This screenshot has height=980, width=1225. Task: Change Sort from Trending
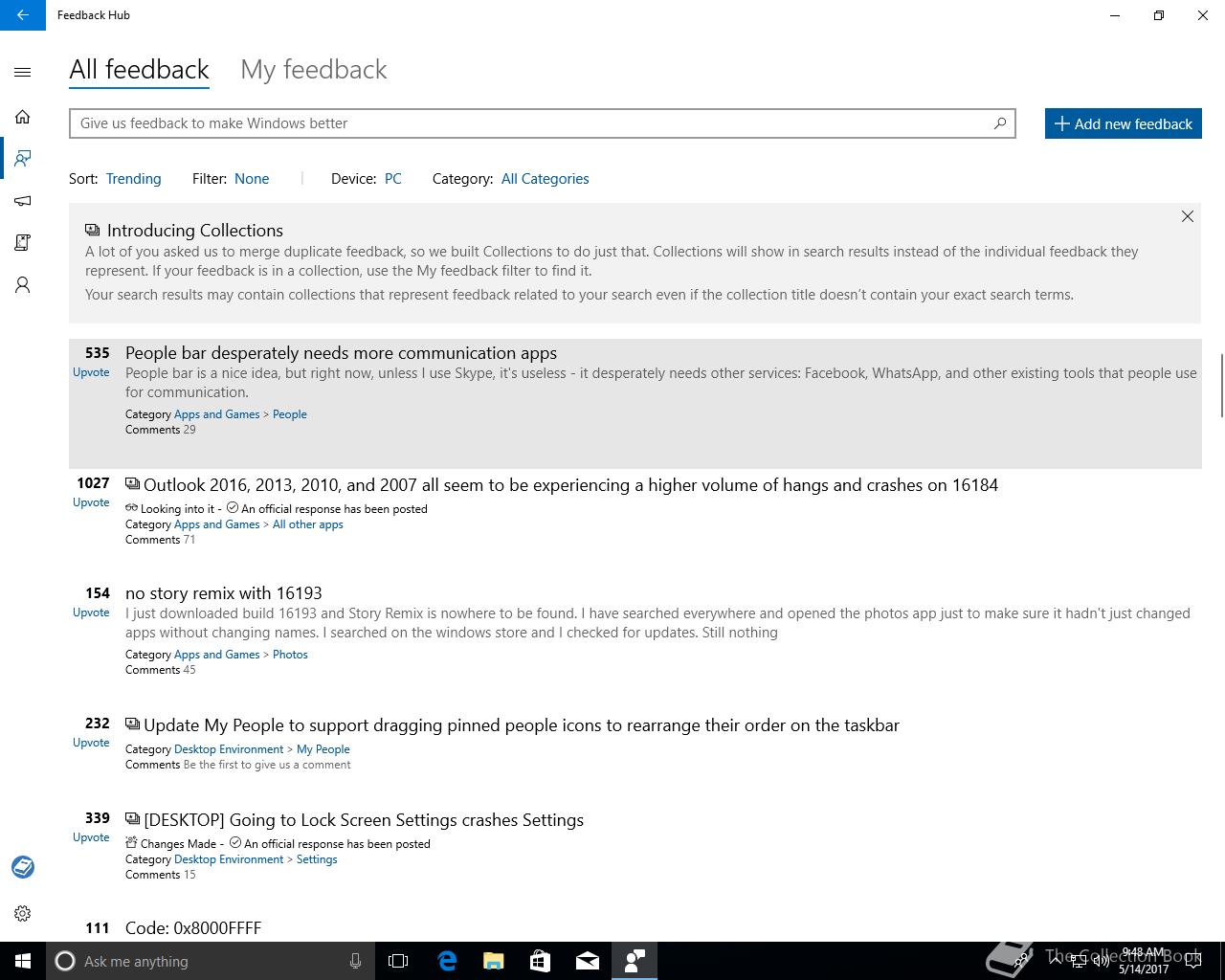[133, 179]
